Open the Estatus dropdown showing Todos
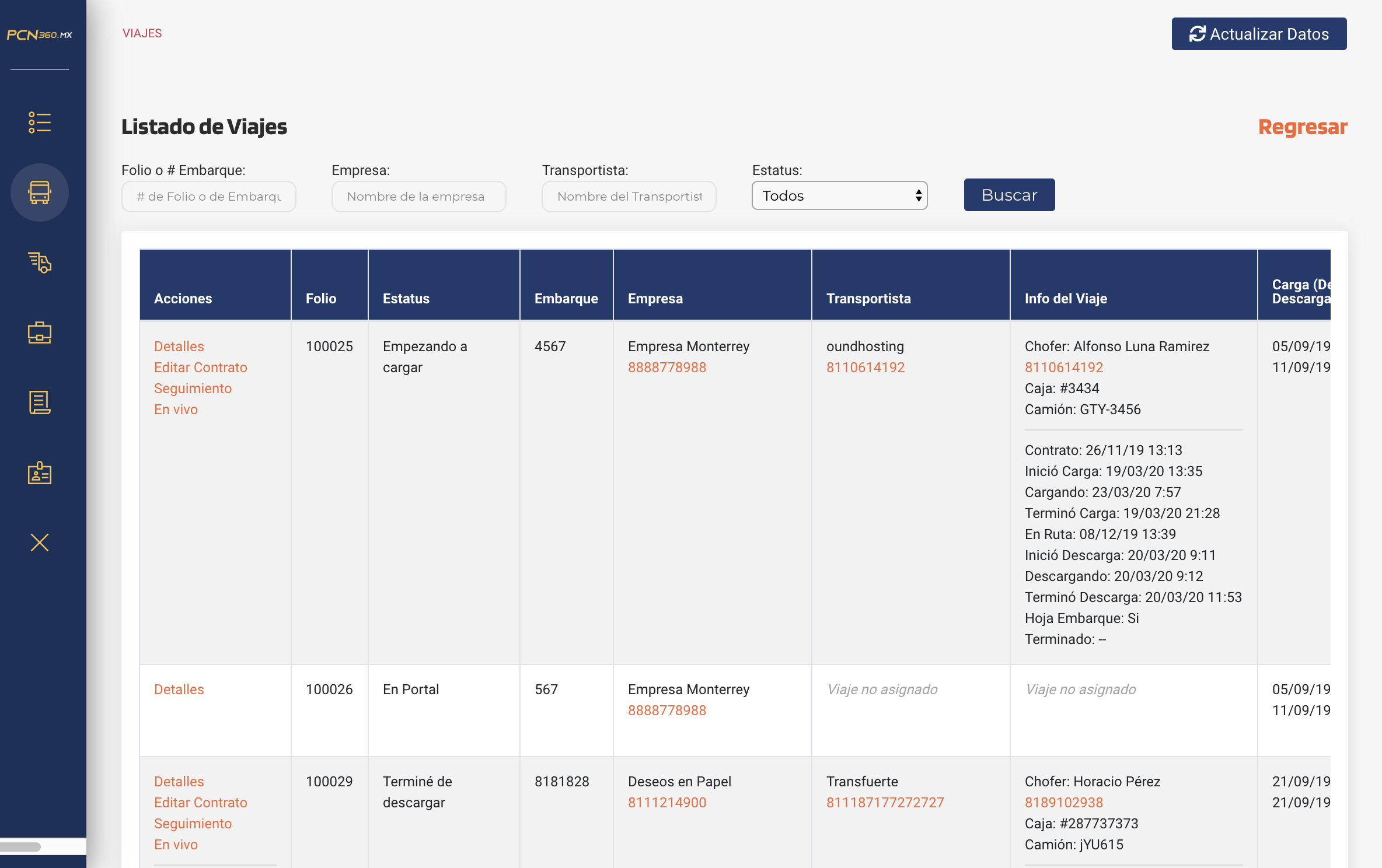Screen dimensions: 1382x868 point(839,195)
